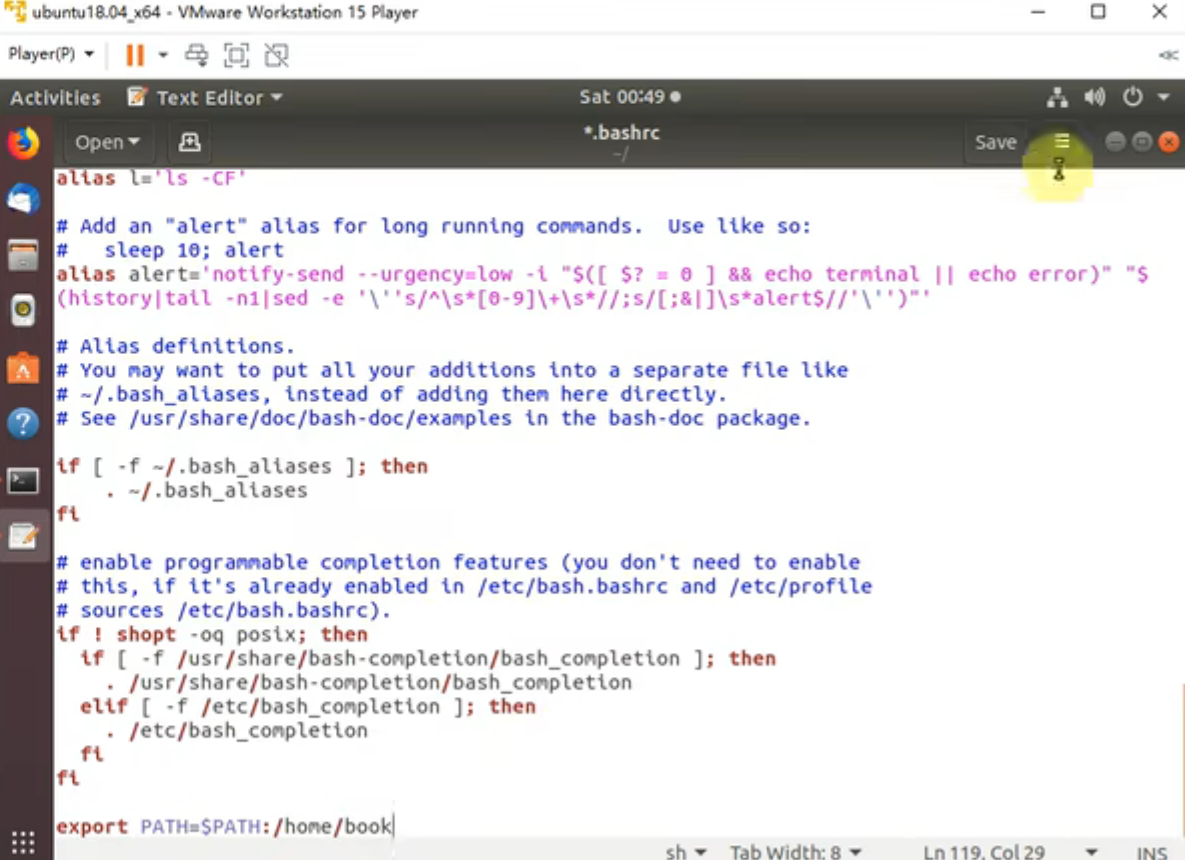Image resolution: width=1185 pixels, height=860 pixels.
Task: Toggle VMware Unity mode
Action: coord(277,54)
